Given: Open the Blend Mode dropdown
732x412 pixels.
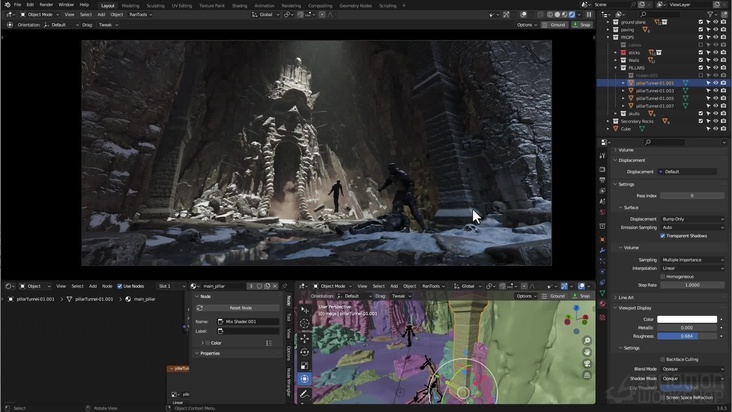Looking at the screenshot, I should point(692,369).
